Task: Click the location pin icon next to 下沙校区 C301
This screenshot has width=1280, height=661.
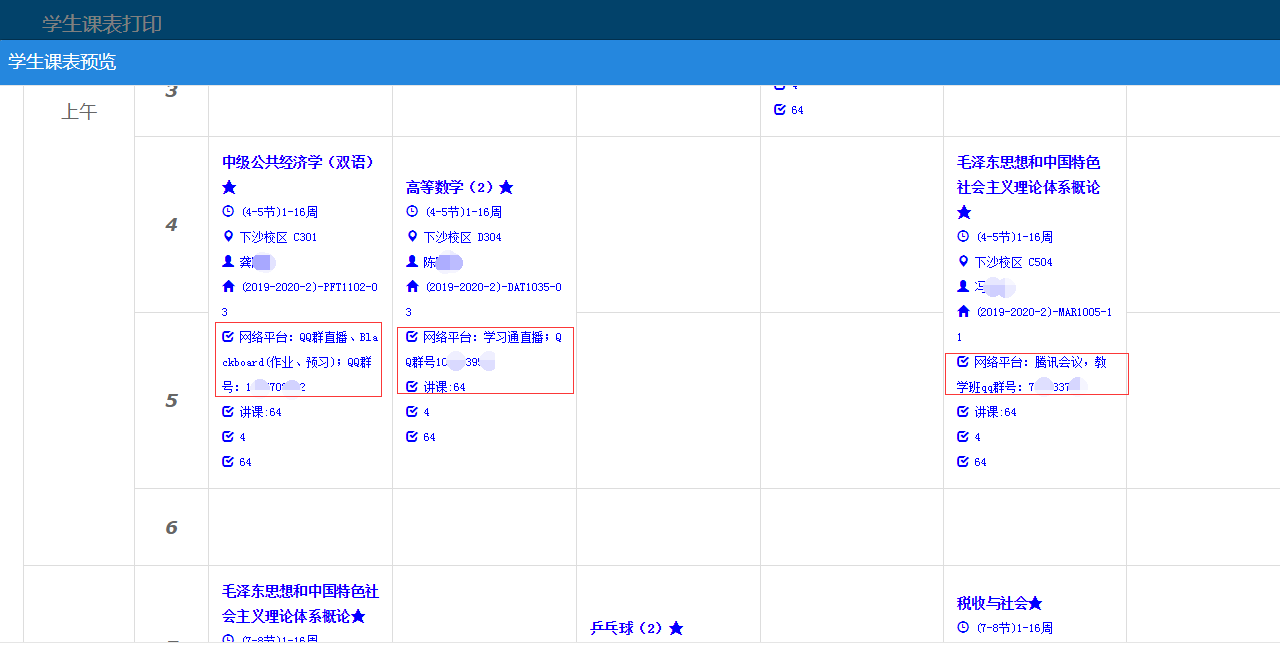Action: 228,237
